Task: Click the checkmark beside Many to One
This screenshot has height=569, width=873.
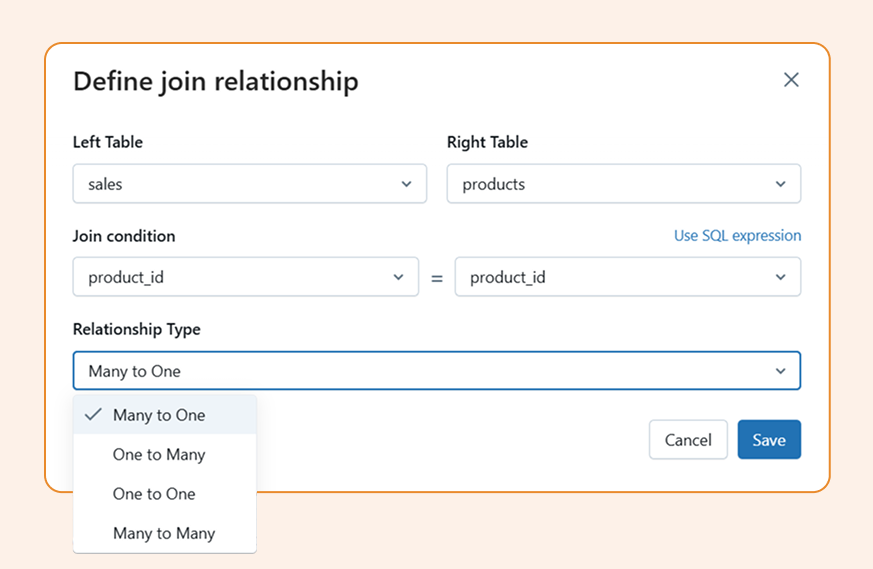Action: coord(94,415)
